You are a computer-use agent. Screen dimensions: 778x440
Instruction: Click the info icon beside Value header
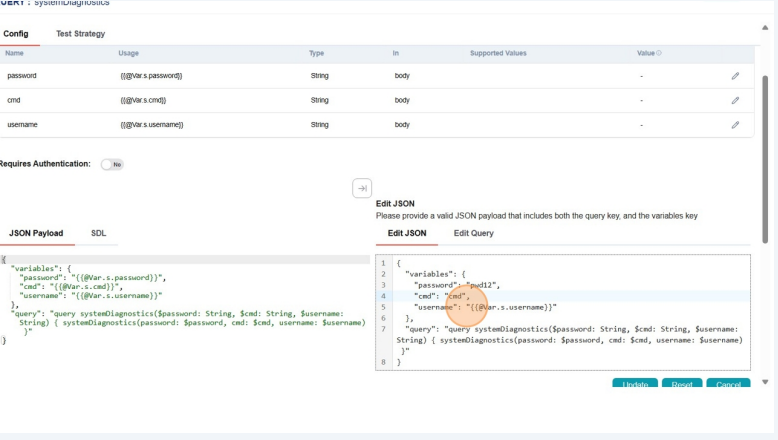point(659,53)
